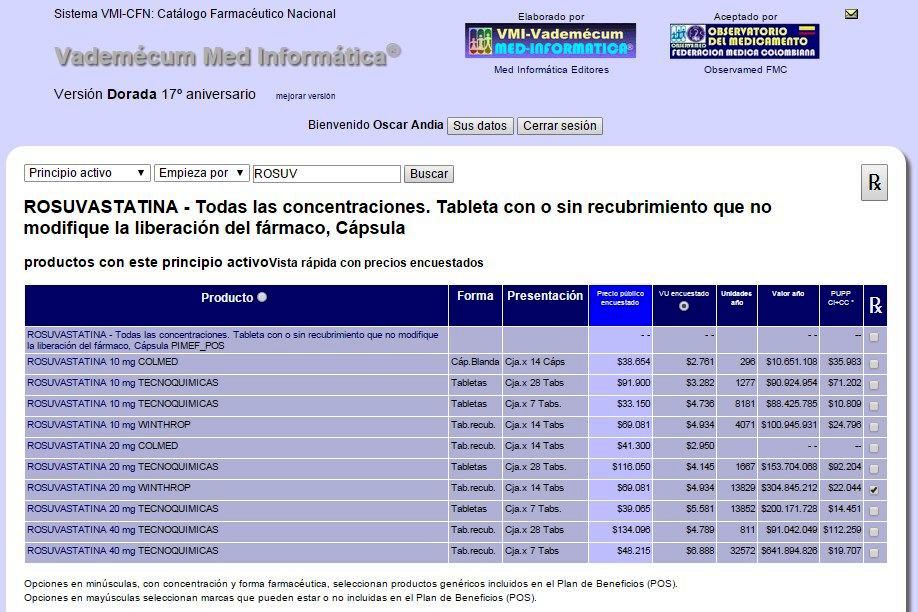The height and width of the screenshot is (612, 918).
Task: Click the envelope mail icon
Action: 852,14
